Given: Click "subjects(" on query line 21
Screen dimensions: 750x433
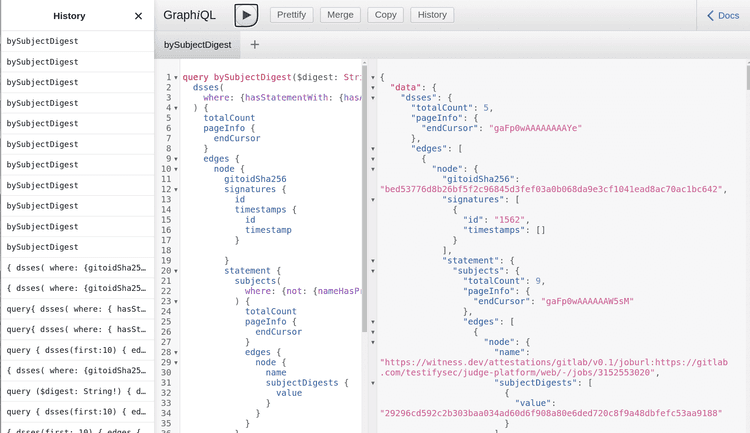Looking at the screenshot, I should point(258,281).
